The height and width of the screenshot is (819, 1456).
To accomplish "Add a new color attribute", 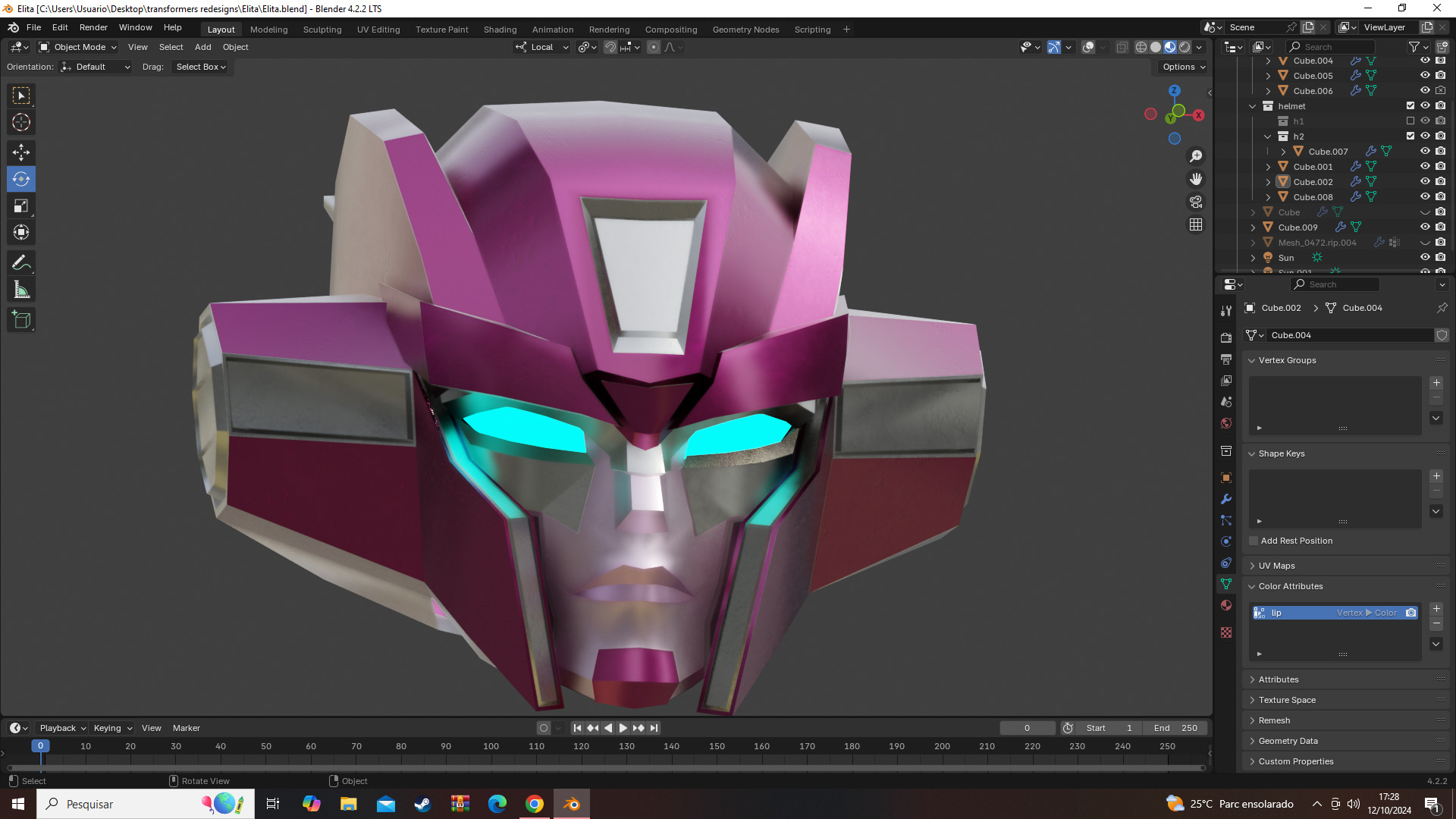I will point(1436,609).
